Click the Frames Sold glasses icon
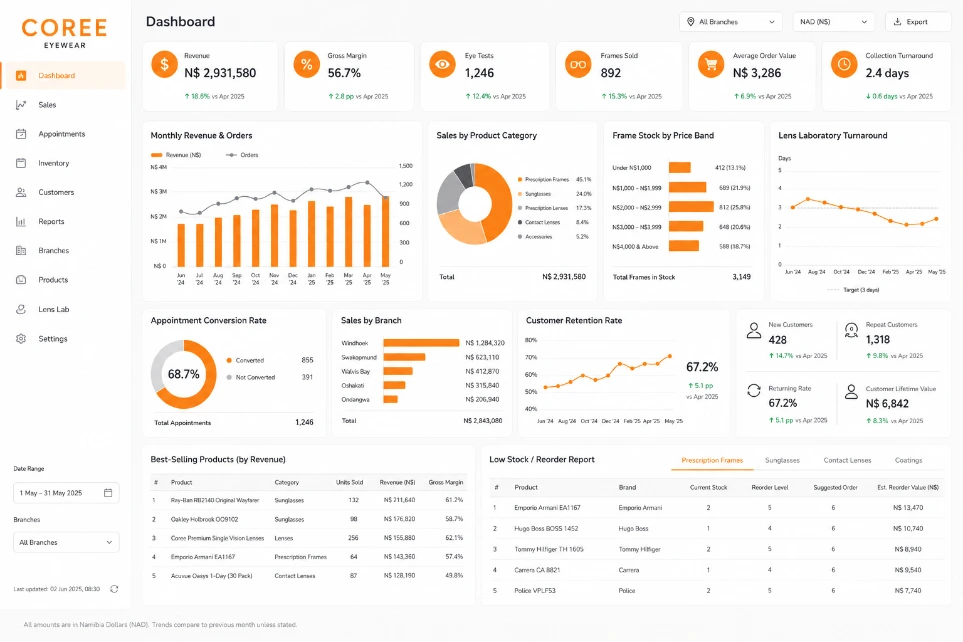Image resolution: width=963 pixels, height=642 pixels. [x=578, y=65]
